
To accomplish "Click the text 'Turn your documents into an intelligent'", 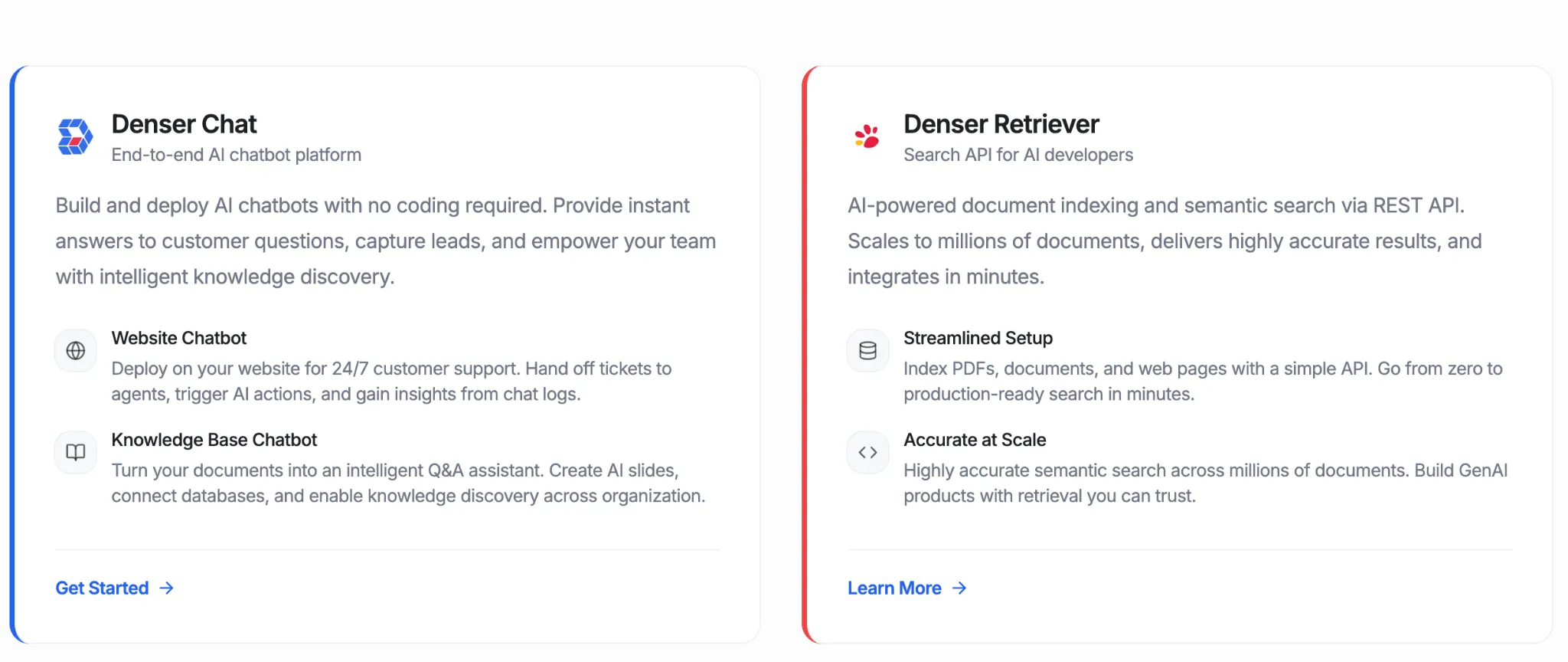I will pyautogui.click(x=408, y=483).
